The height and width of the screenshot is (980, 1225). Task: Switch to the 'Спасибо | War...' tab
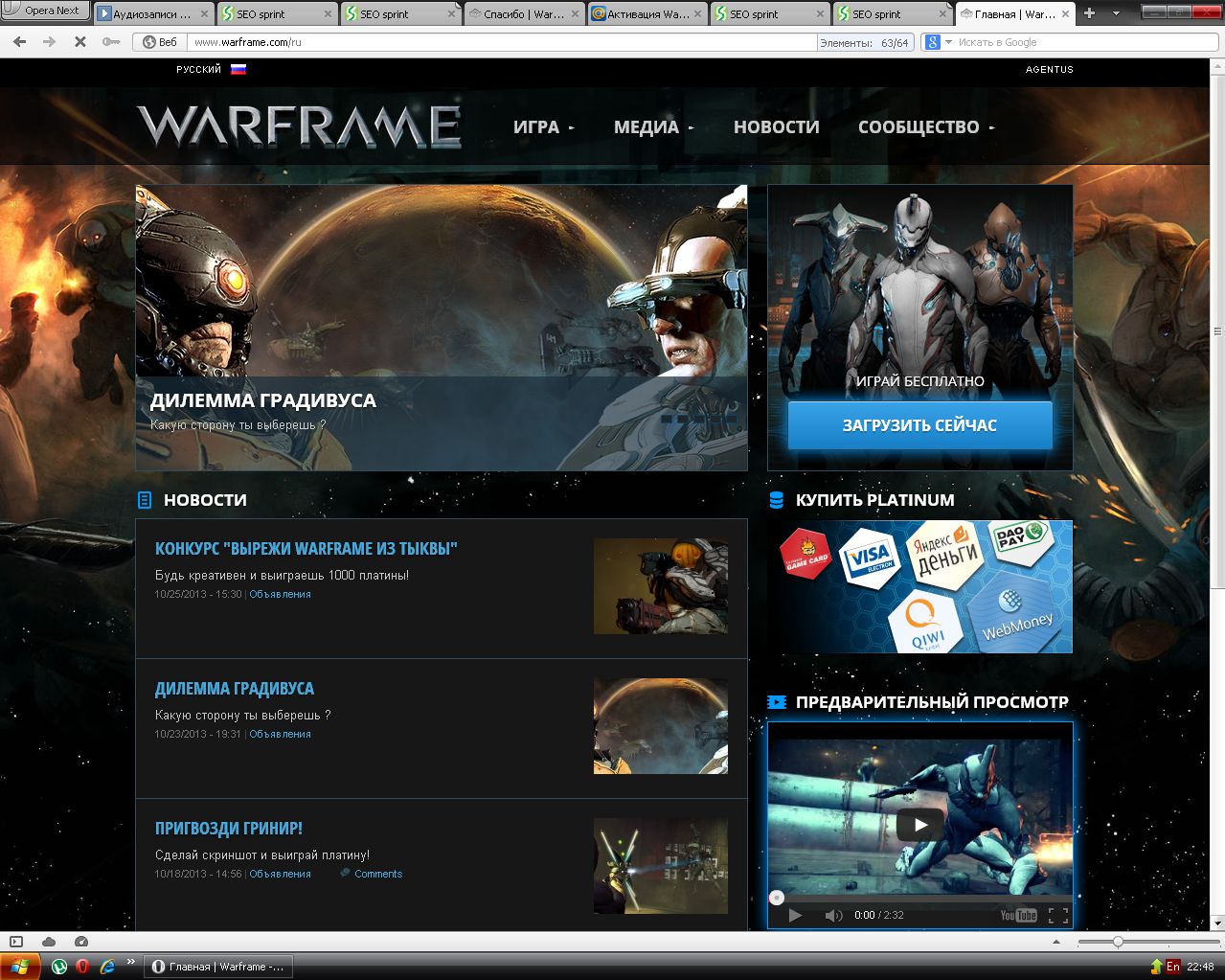524,14
